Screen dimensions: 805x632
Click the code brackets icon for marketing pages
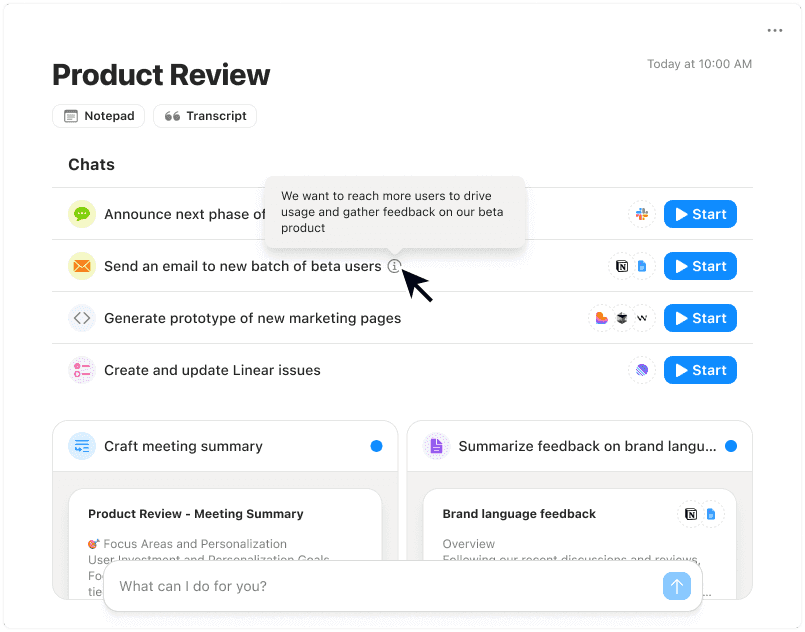coord(81,317)
